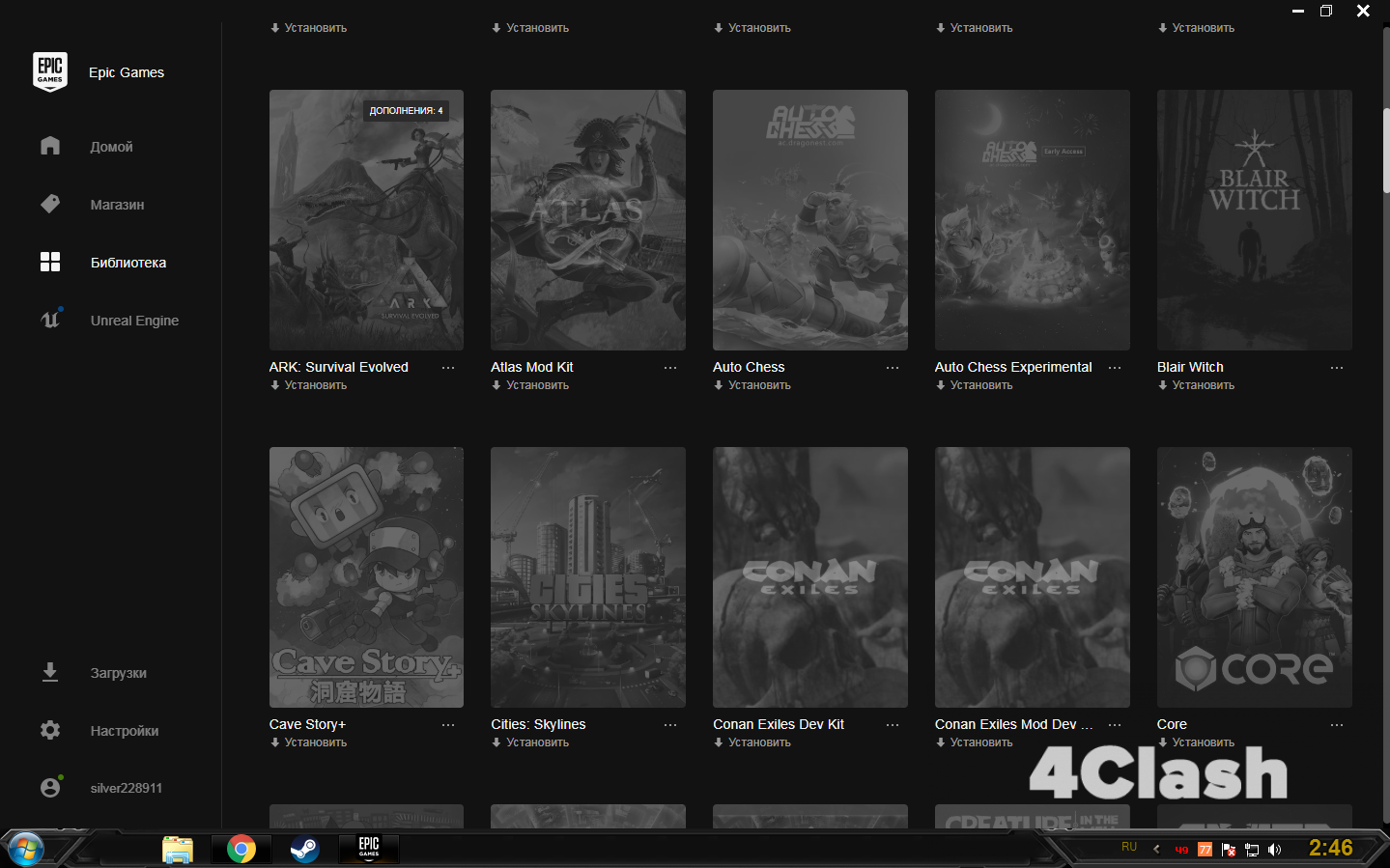Install Auto Chess Experimental via Установить
The width and height of the screenshot is (1390, 868).
tap(975, 385)
